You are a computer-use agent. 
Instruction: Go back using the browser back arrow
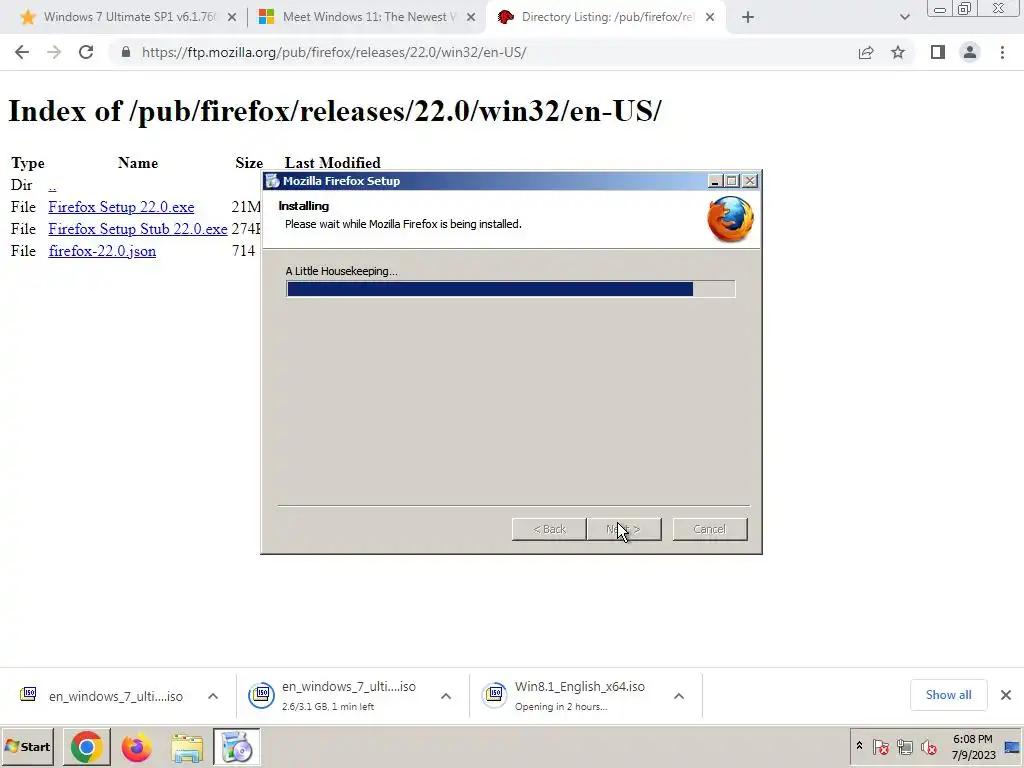(22, 52)
